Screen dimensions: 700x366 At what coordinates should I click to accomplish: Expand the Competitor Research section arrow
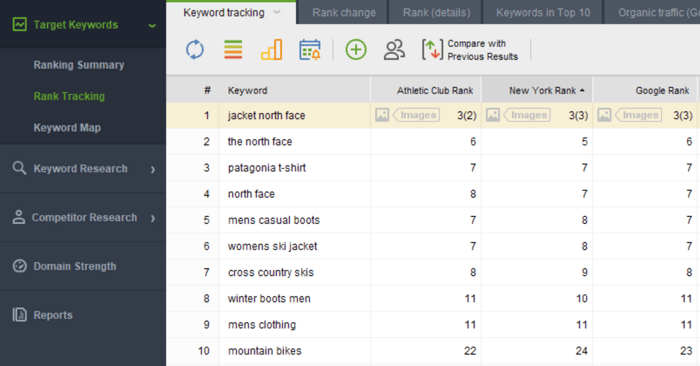pyautogui.click(x=153, y=218)
